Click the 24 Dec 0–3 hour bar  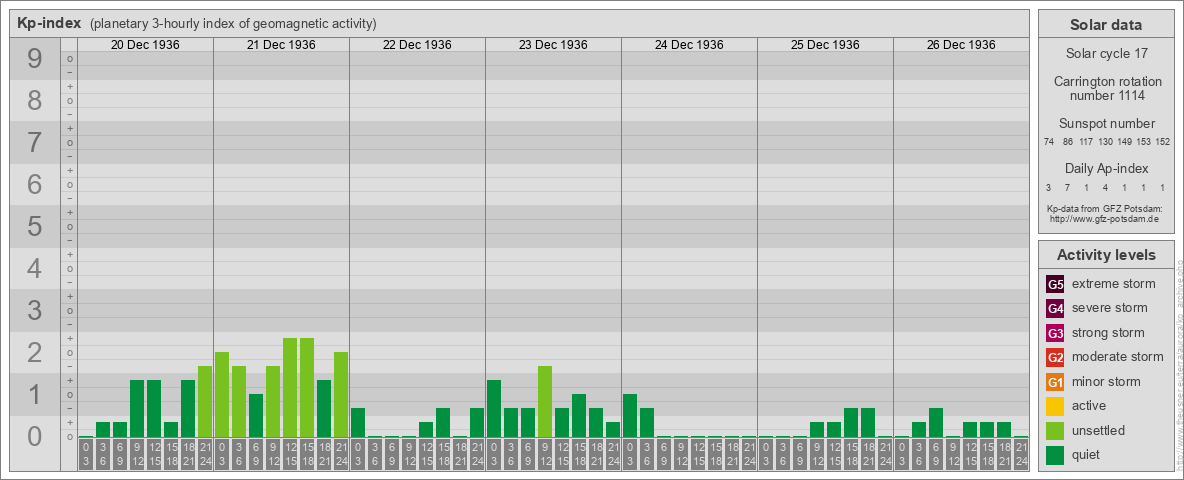(x=630, y=416)
